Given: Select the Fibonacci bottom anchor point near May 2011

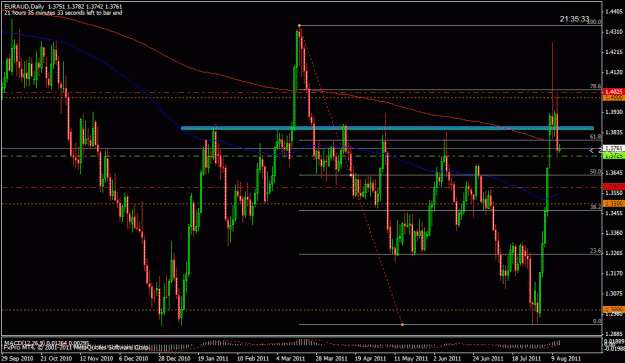Looking at the screenshot, I should (402, 325).
